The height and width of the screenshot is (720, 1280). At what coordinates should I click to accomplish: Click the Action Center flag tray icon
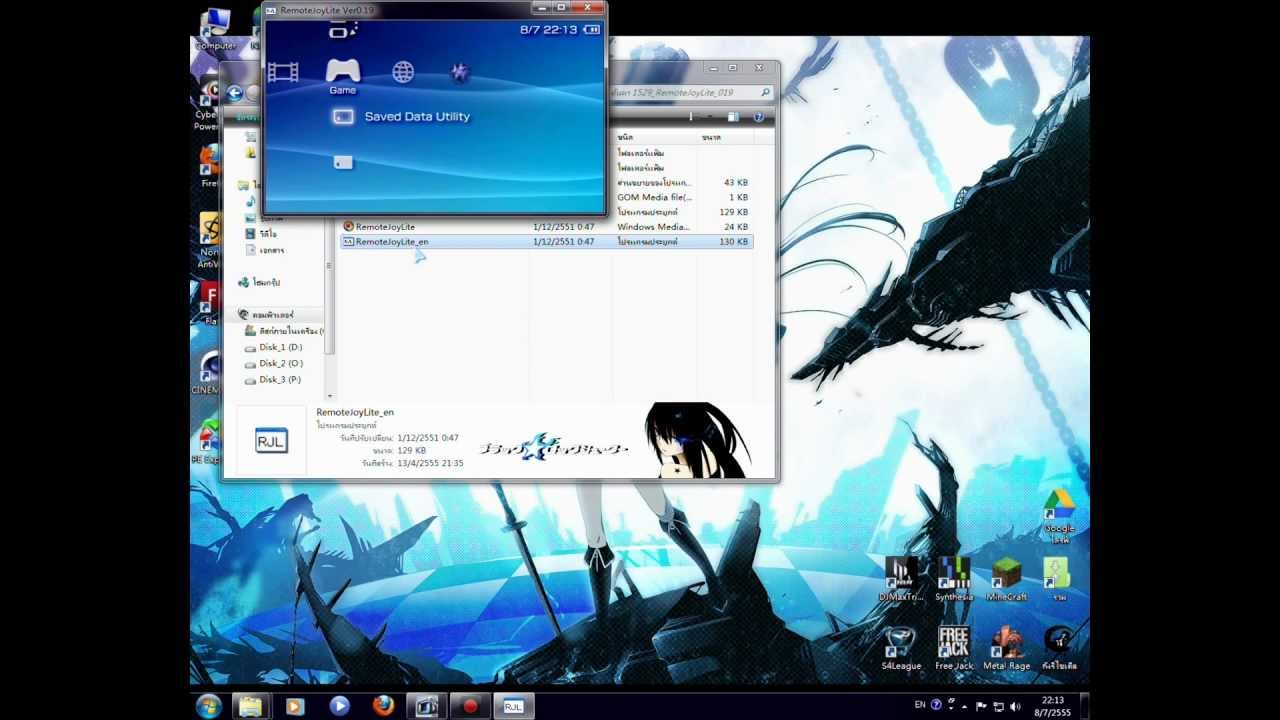click(982, 706)
